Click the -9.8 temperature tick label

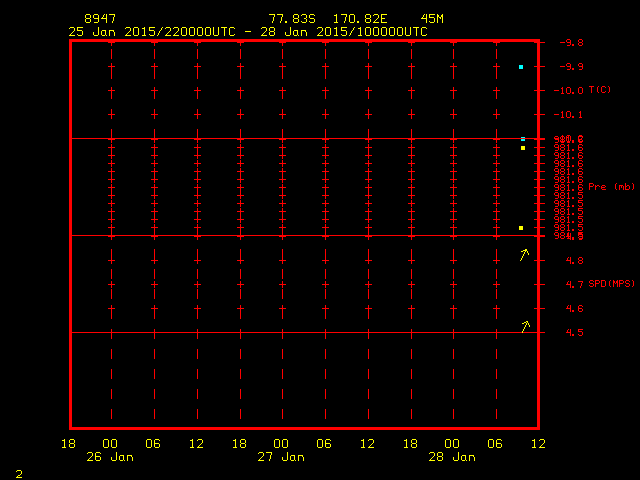coord(571,42)
